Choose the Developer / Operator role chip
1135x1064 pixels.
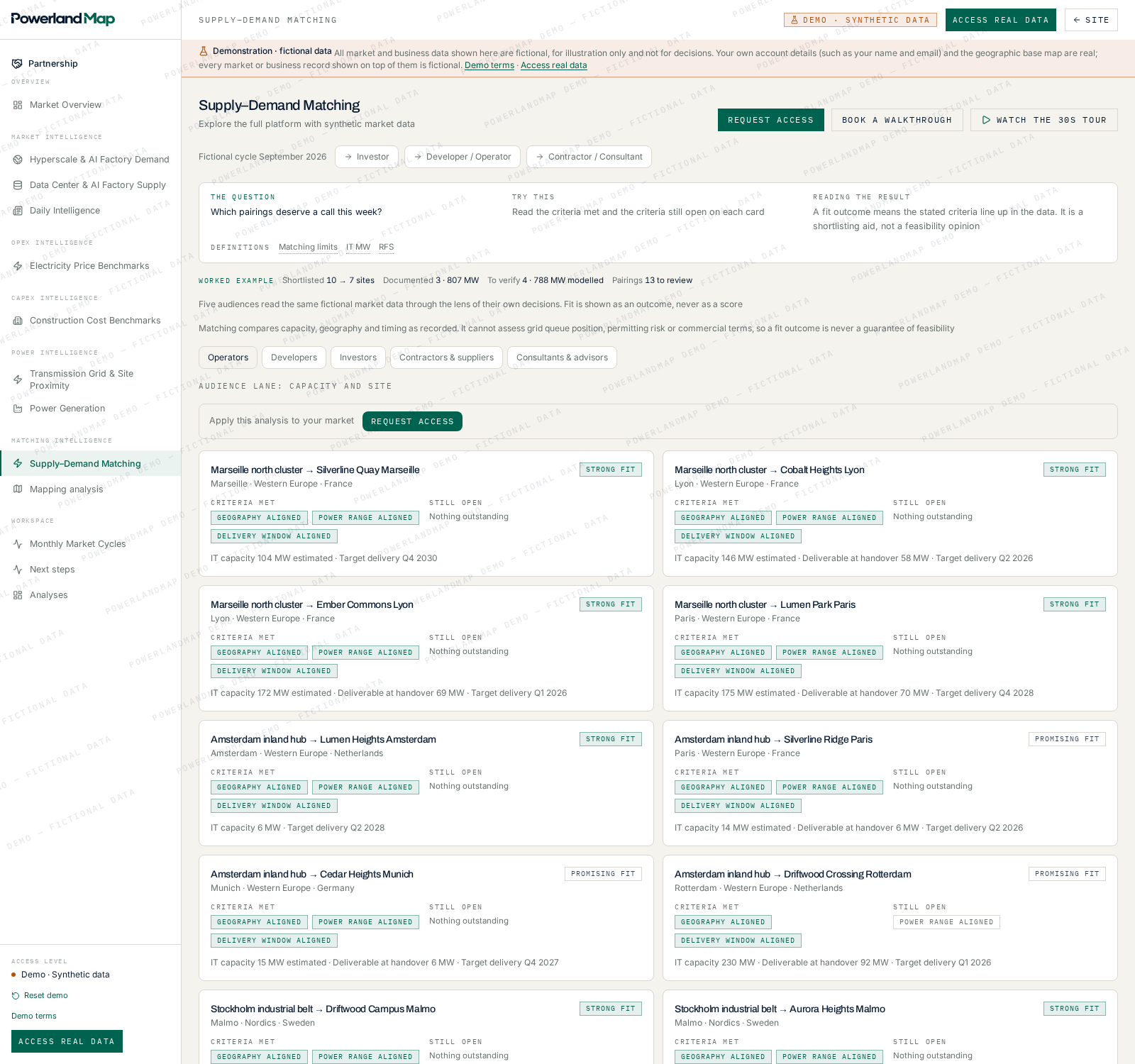463,157
